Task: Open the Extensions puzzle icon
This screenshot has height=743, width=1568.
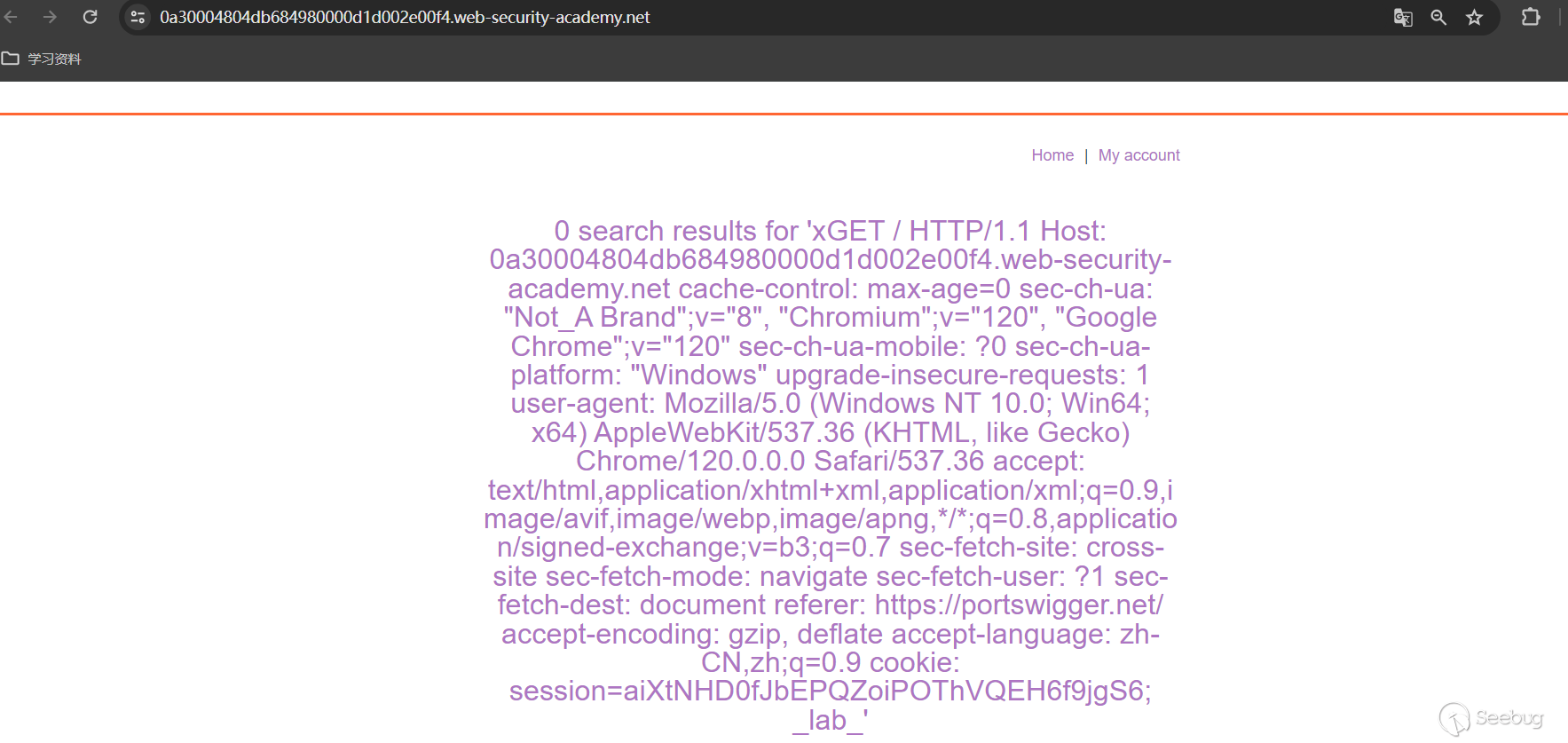Action: 1531,17
